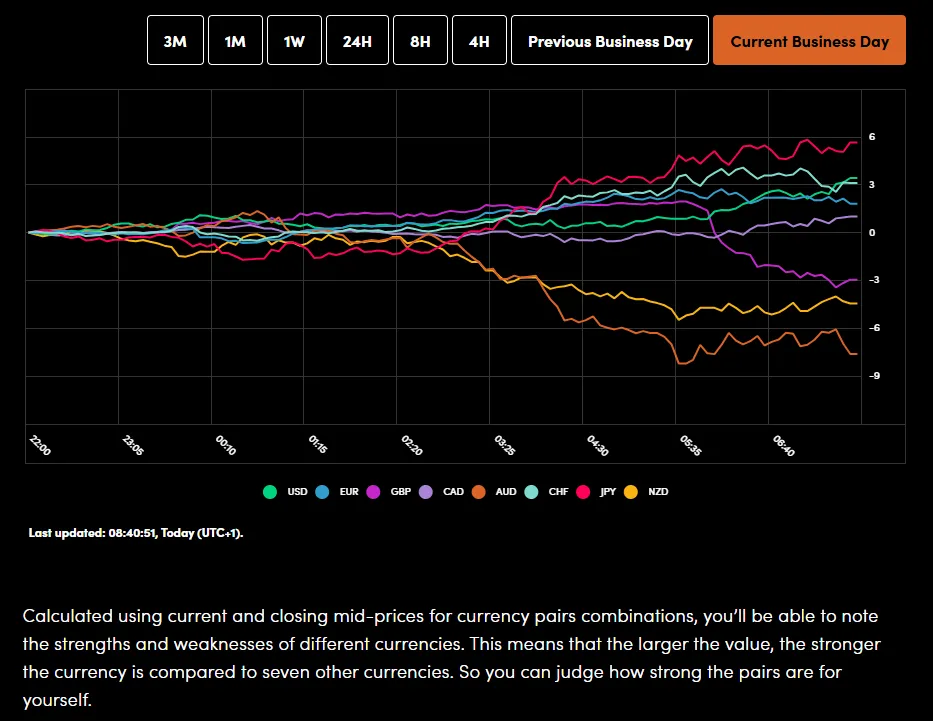Click the y-axis value -3
Image resolution: width=933 pixels, height=721 pixels.
873,280
